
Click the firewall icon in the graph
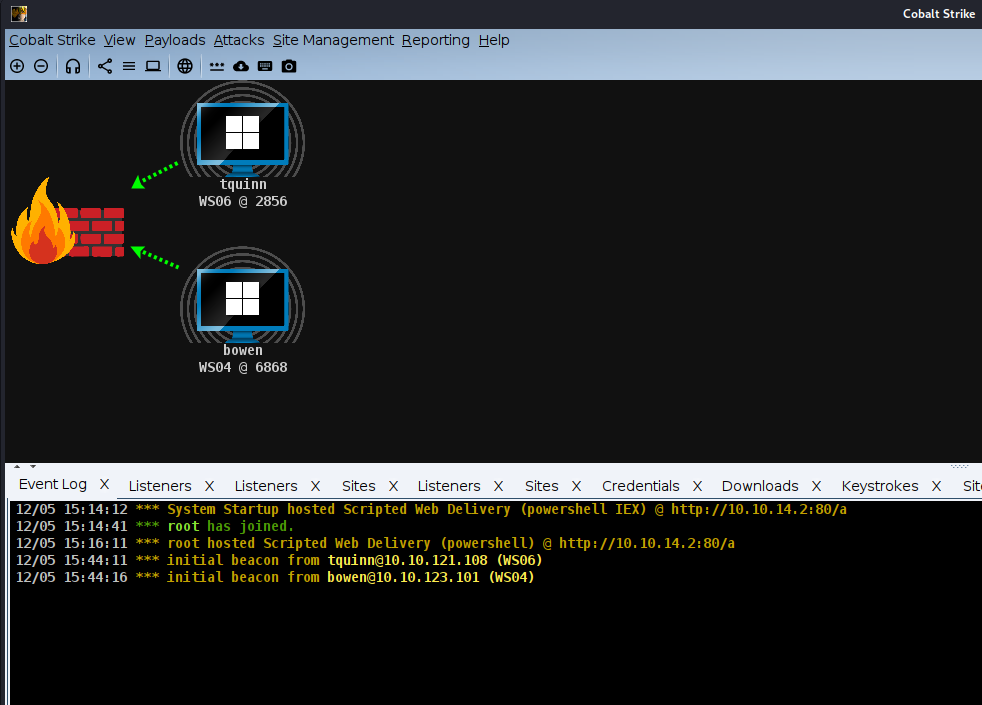point(68,222)
